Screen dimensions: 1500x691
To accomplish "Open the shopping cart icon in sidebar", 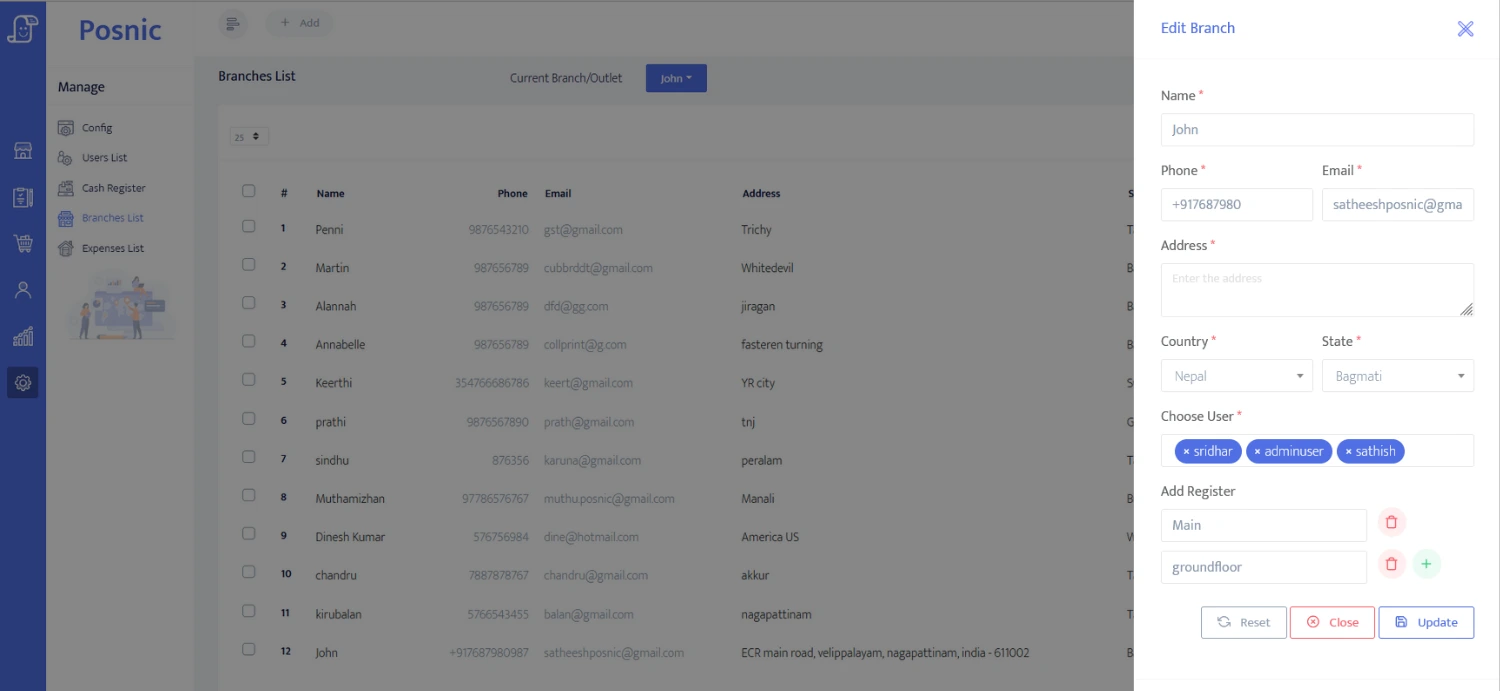I will click(22, 243).
